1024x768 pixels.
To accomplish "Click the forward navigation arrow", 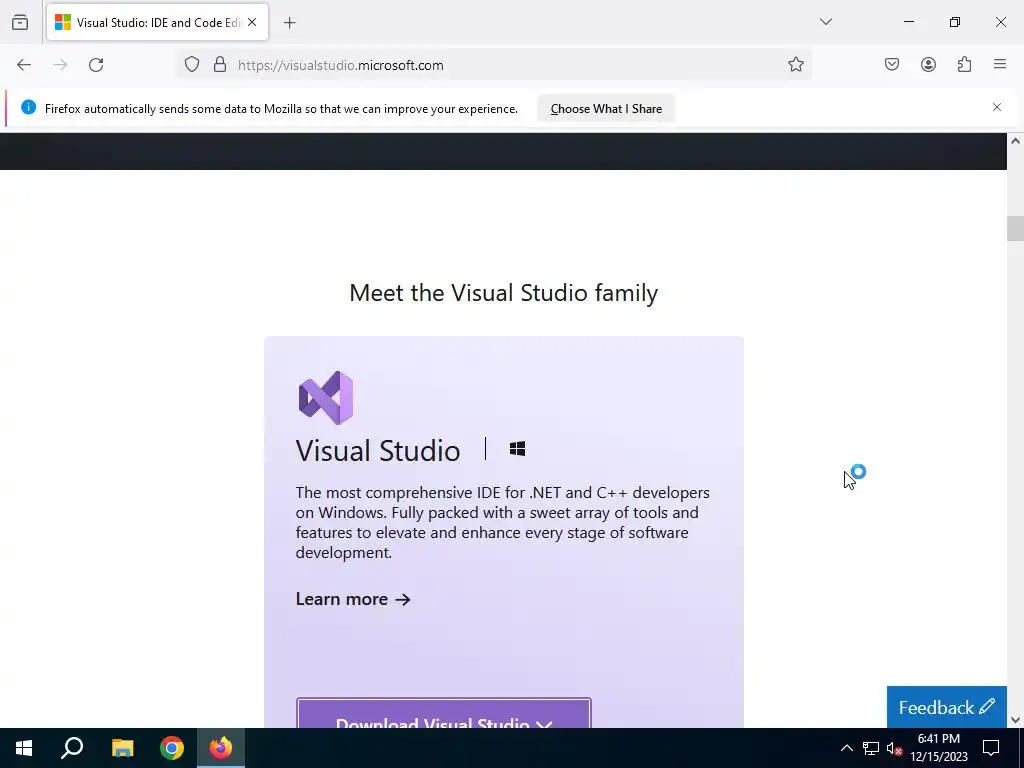I will (x=60, y=65).
